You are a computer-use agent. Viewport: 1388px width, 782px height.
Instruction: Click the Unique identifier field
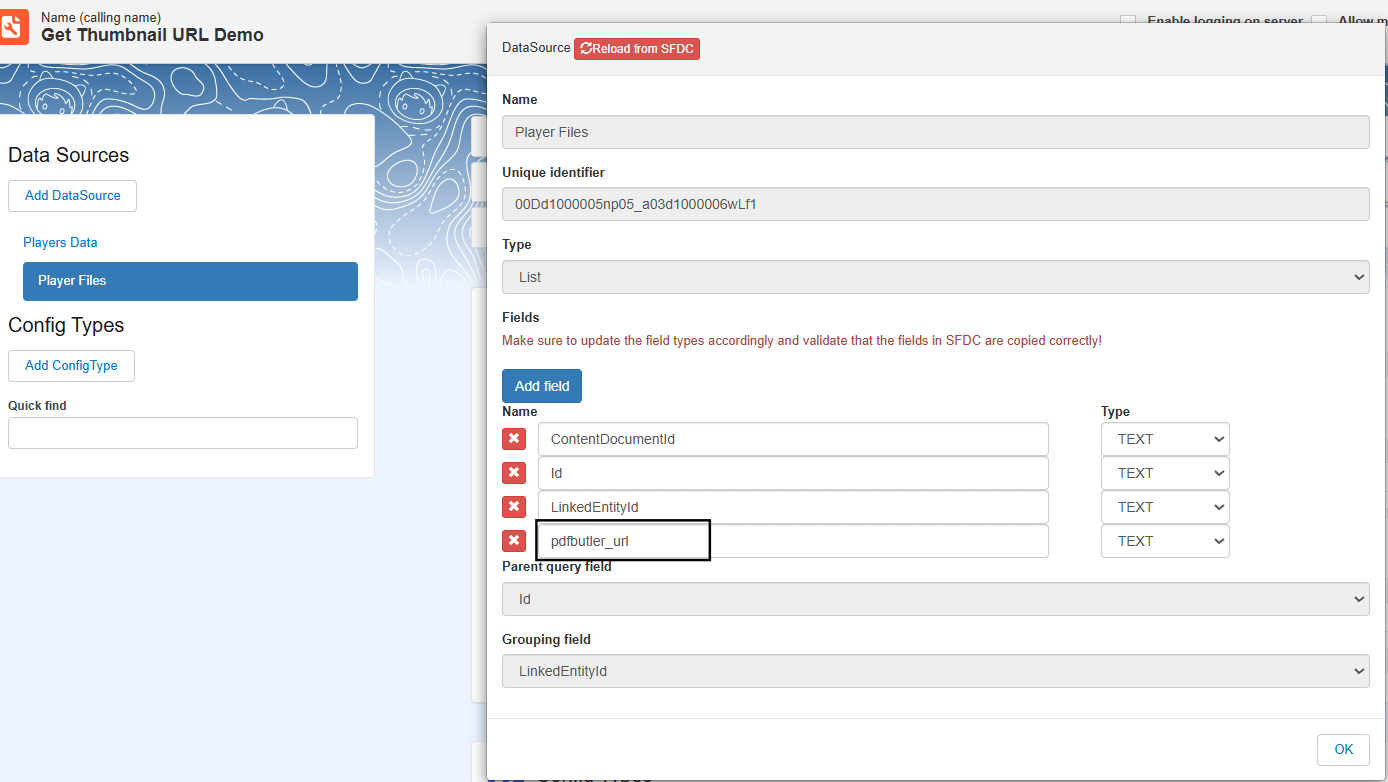tap(935, 204)
